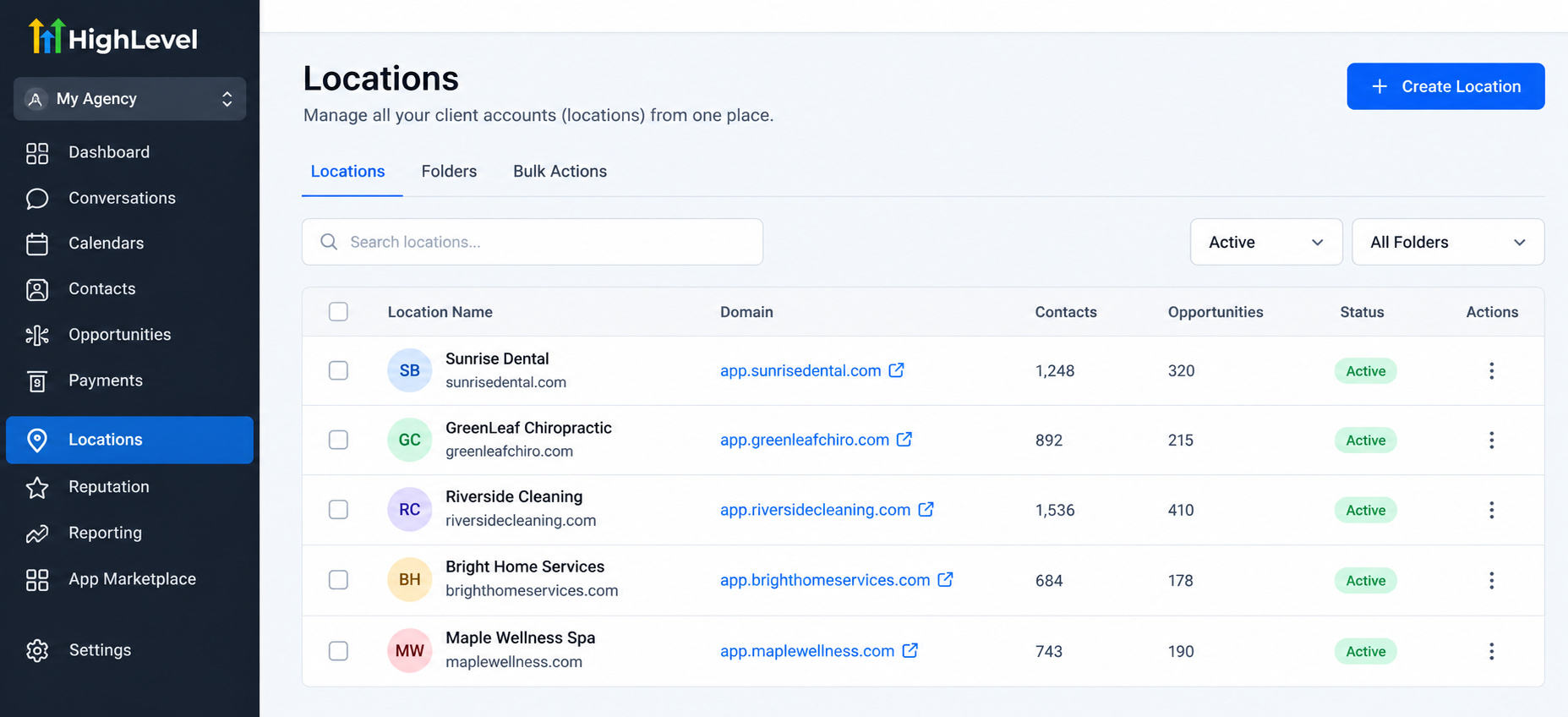Click the GreenLeaf Chiropractic Active status badge
The width and height of the screenshot is (1568, 717).
tap(1366, 441)
